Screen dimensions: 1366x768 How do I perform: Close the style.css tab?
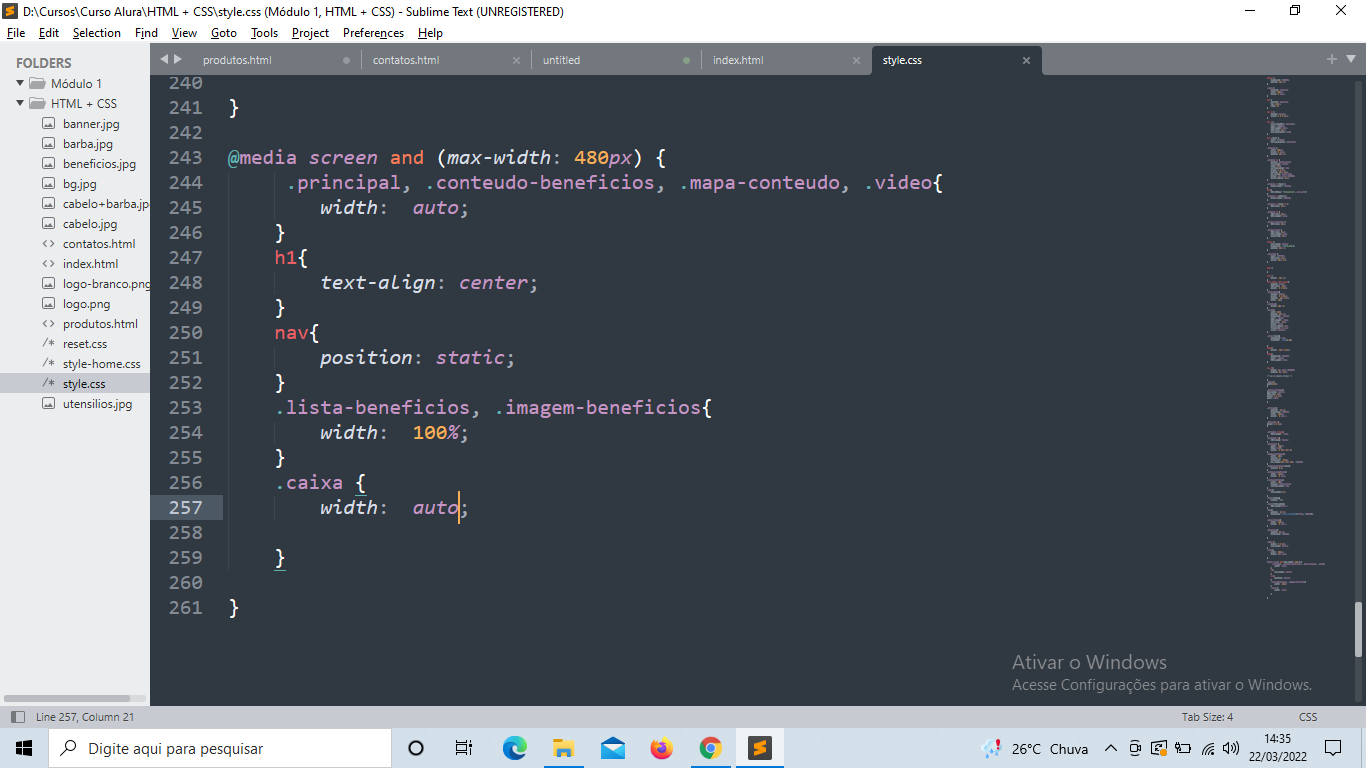click(1026, 60)
